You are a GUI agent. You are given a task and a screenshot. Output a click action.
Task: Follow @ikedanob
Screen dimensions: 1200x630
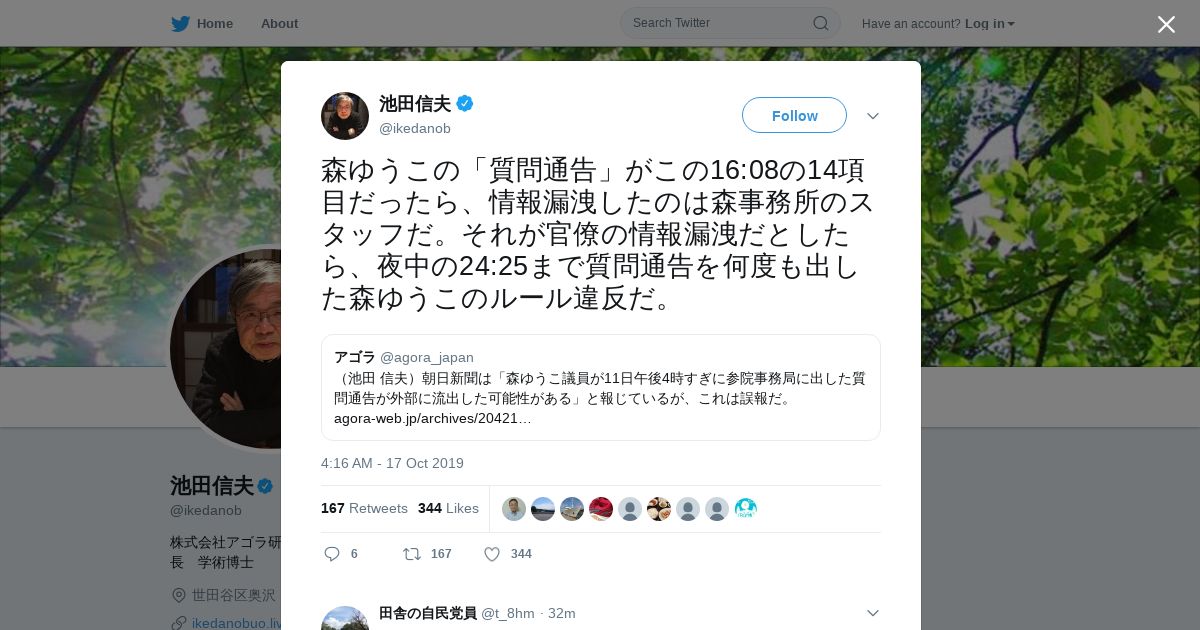(794, 115)
